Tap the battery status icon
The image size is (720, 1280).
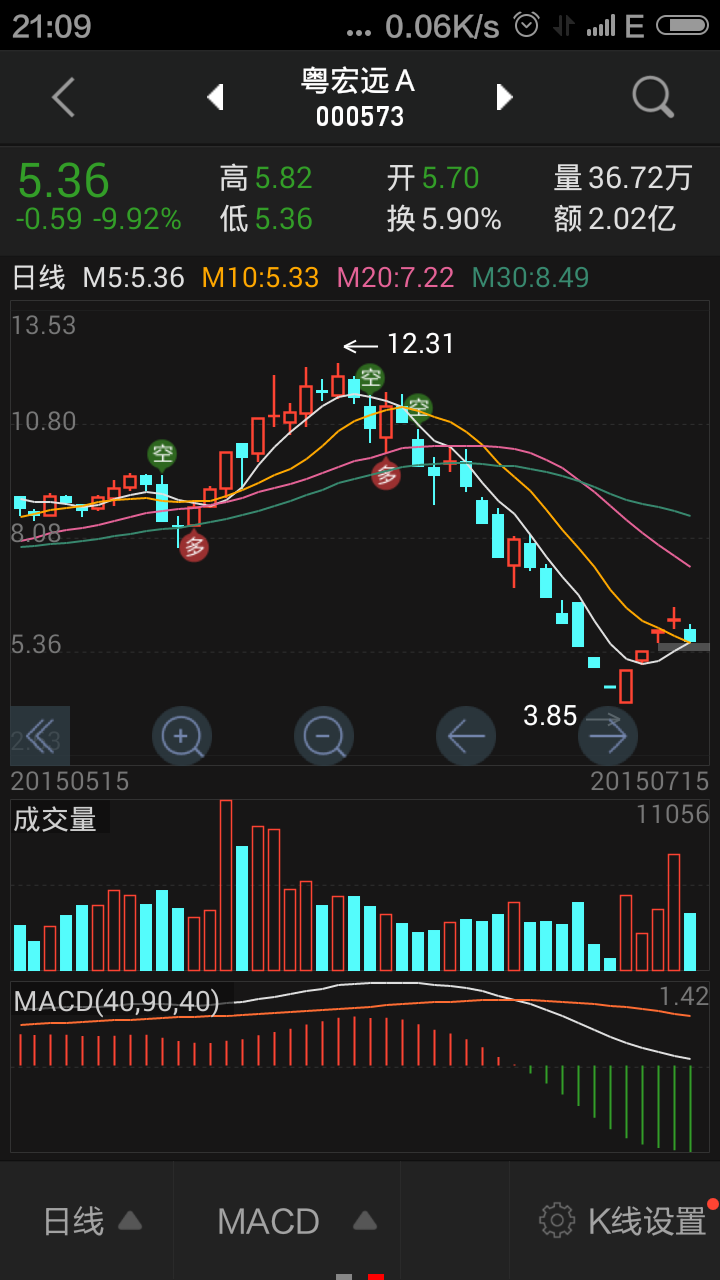click(683, 26)
